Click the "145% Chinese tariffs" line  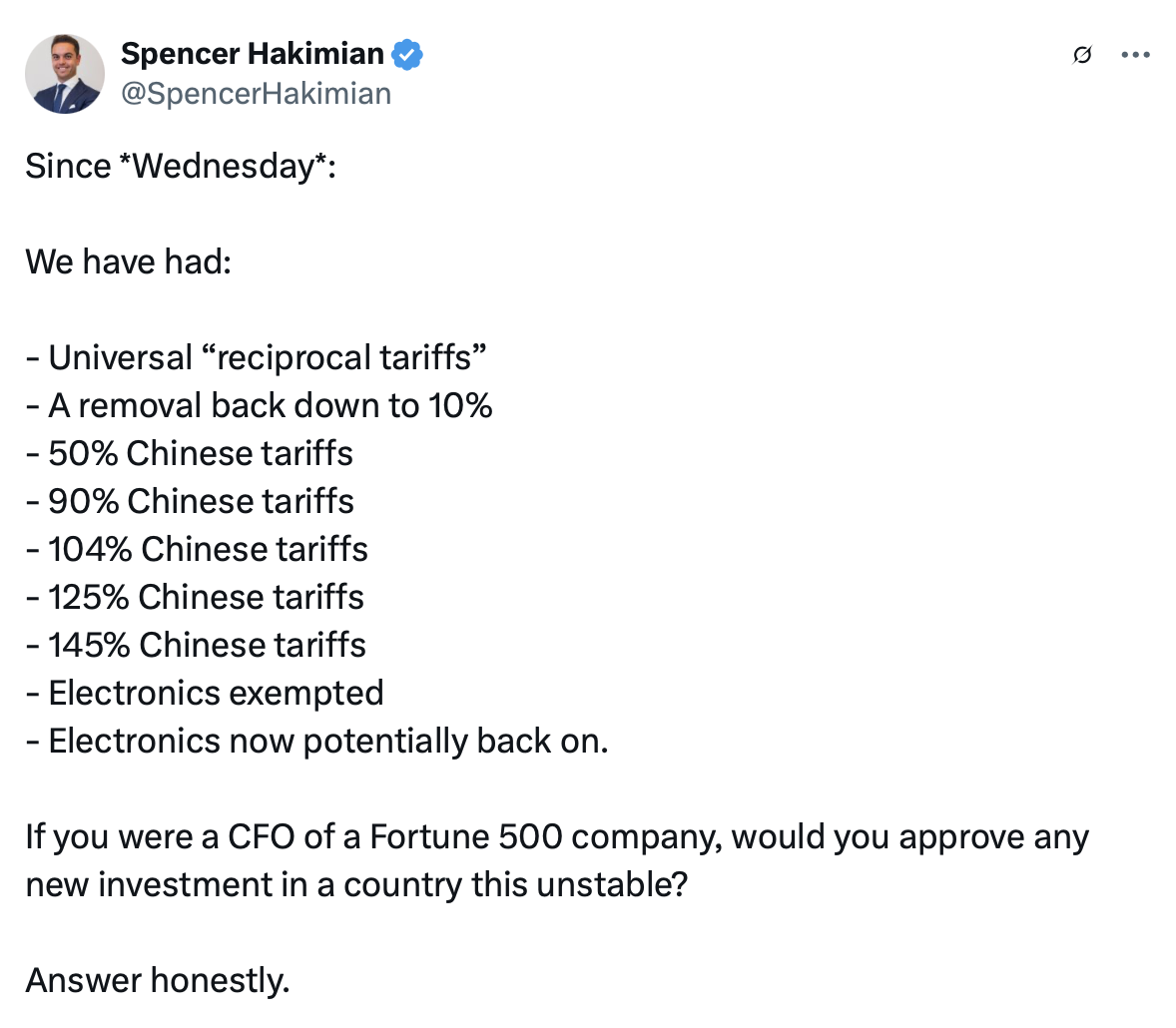tap(196, 645)
